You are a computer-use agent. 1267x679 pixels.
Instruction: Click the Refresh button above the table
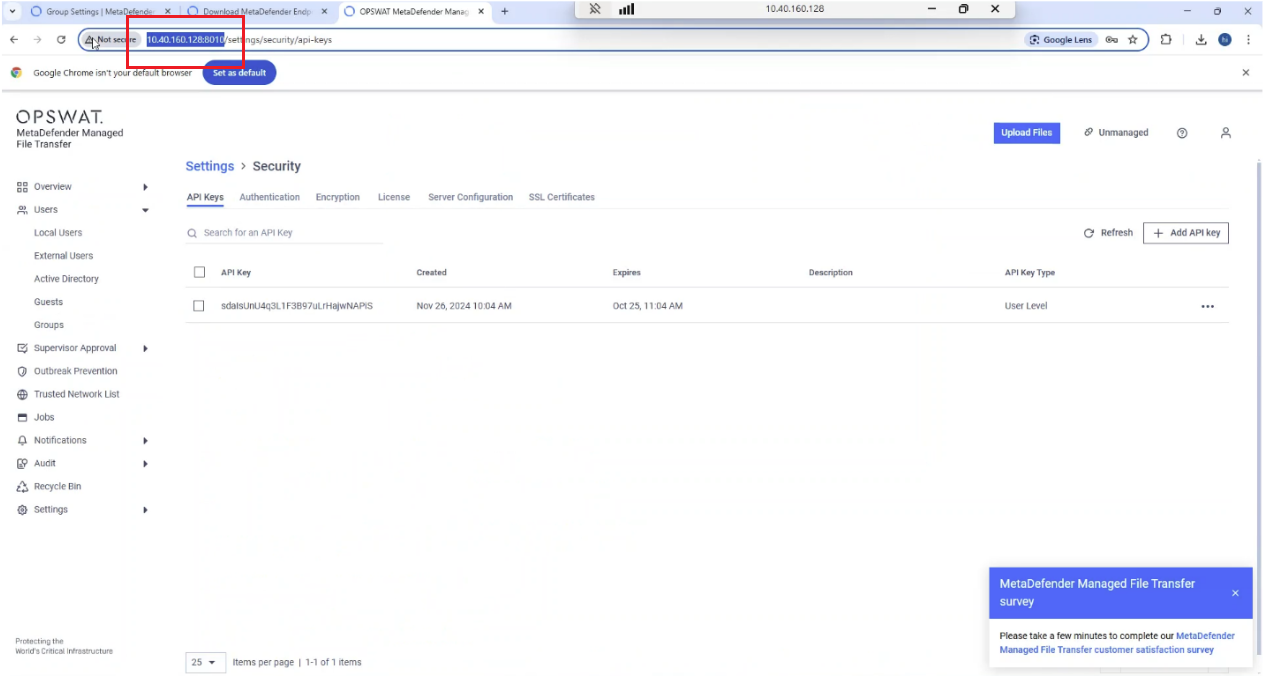tap(1108, 233)
